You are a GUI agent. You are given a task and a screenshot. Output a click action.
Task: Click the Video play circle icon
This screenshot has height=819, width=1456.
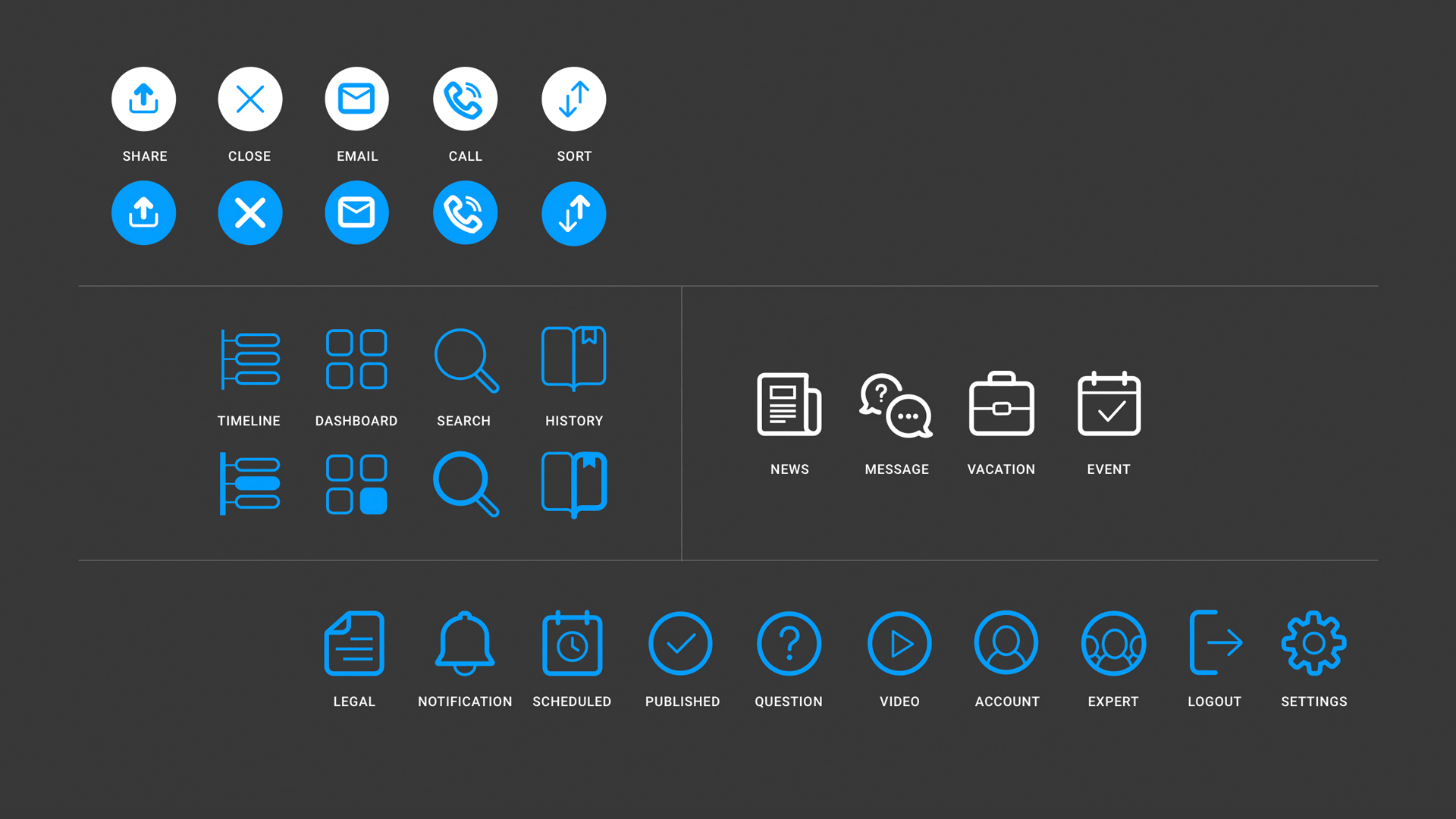point(899,643)
